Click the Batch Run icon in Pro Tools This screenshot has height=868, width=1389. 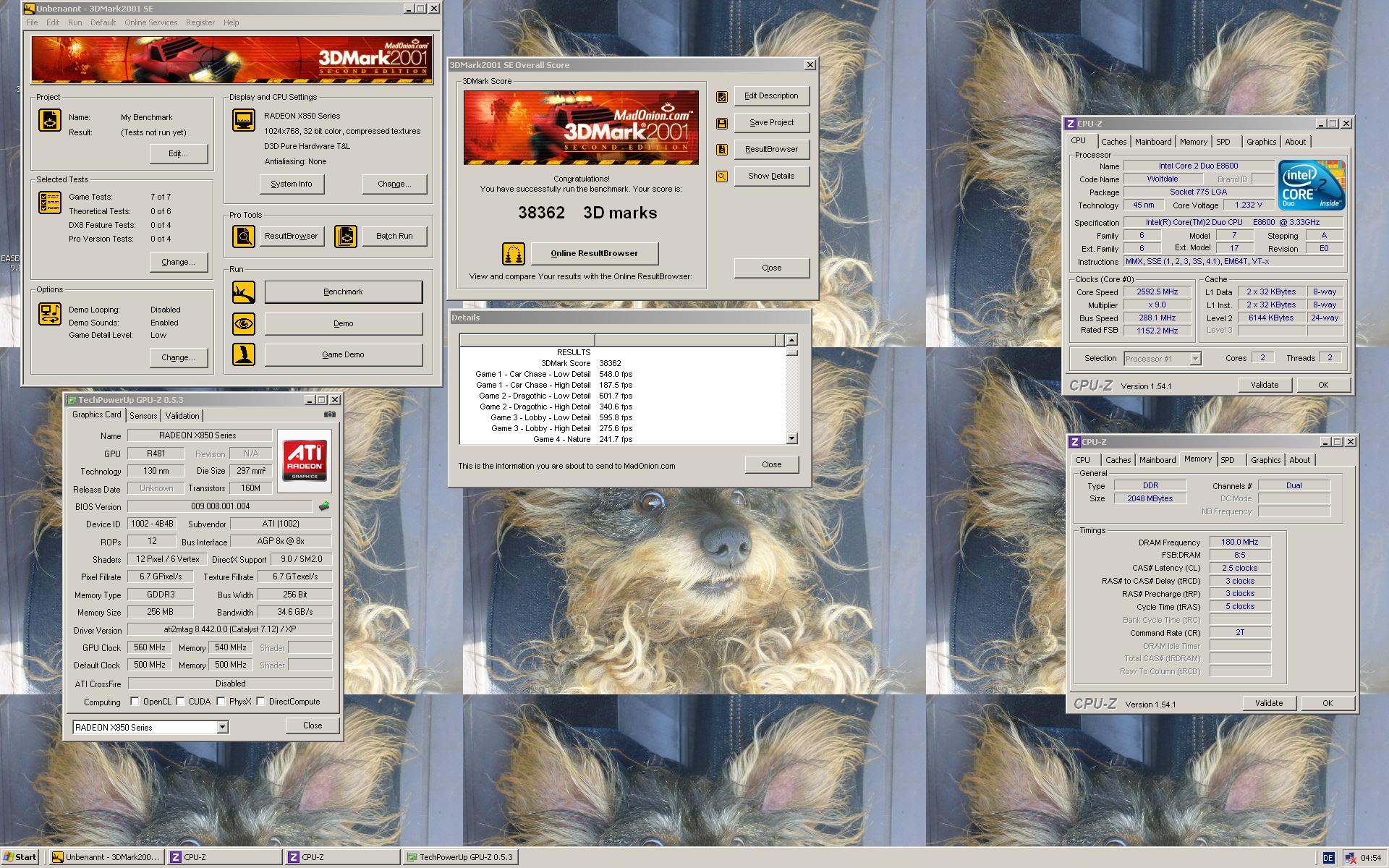[x=346, y=237]
